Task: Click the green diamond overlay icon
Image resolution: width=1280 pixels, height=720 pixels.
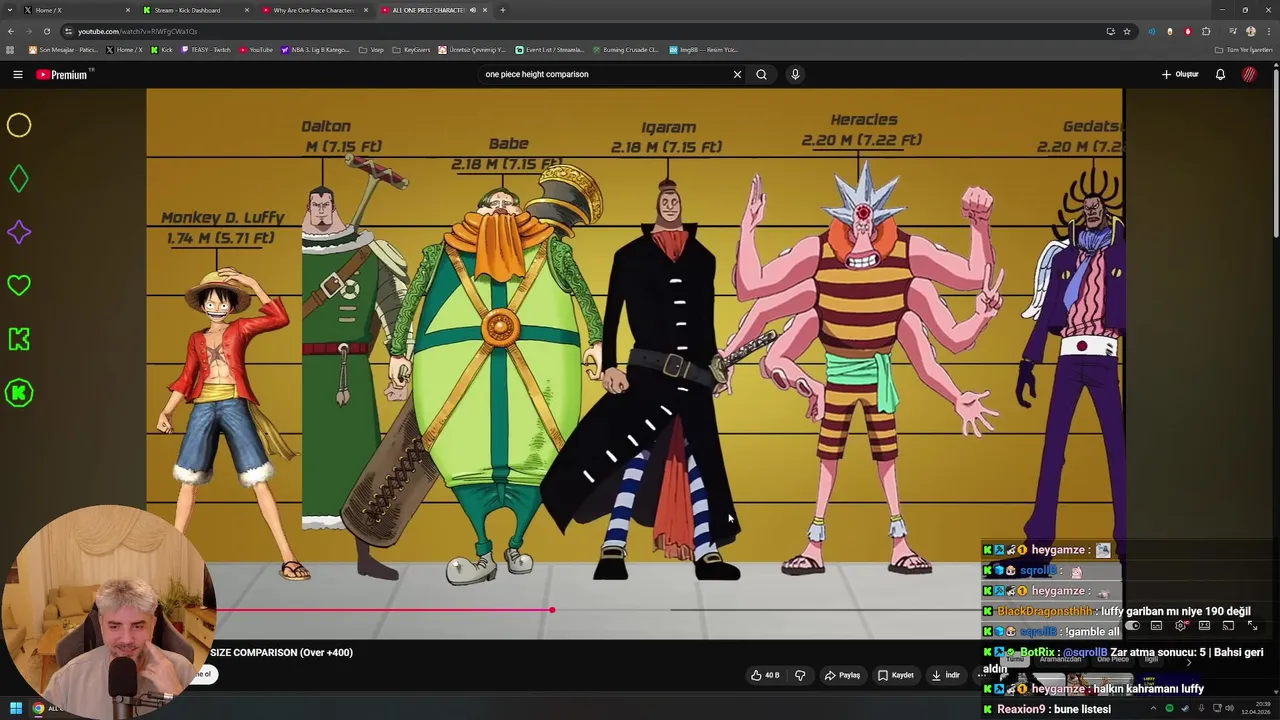Action: pos(19,179)
